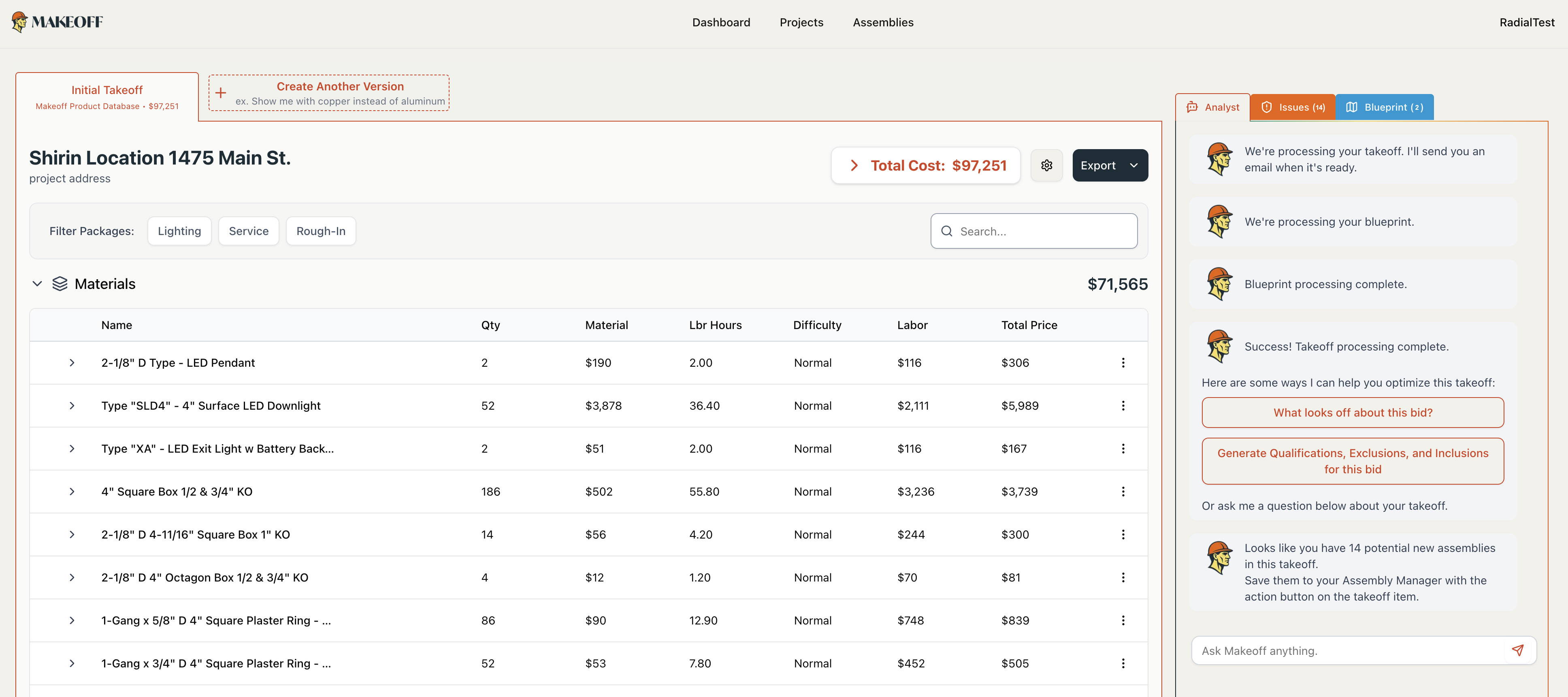The height and width of the screenshot is (697, 1568).
Task: Switch to the Analyst tab
Action: [x=1214, y=107]
